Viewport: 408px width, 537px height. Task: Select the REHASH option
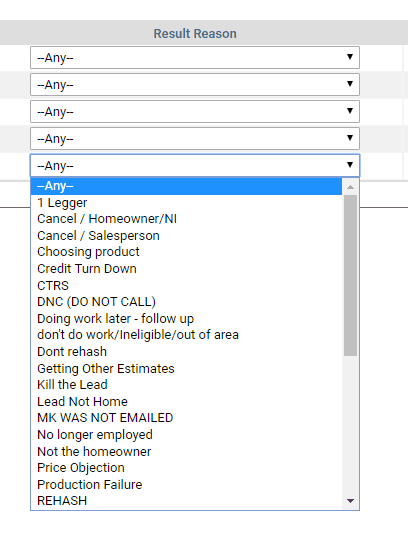(x=186, y=501)
